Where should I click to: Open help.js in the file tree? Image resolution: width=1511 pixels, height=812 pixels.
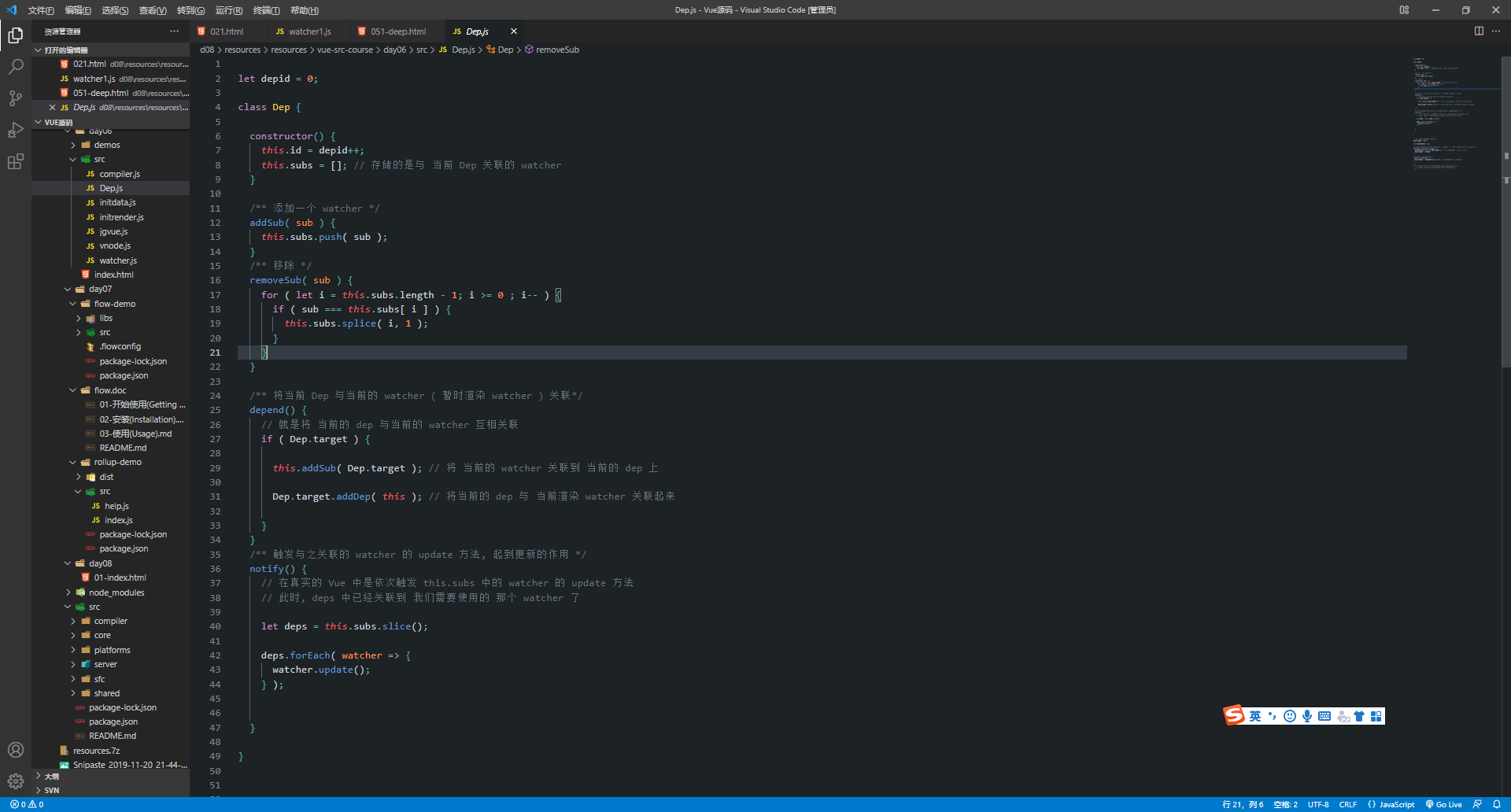[x=116, y=506]
